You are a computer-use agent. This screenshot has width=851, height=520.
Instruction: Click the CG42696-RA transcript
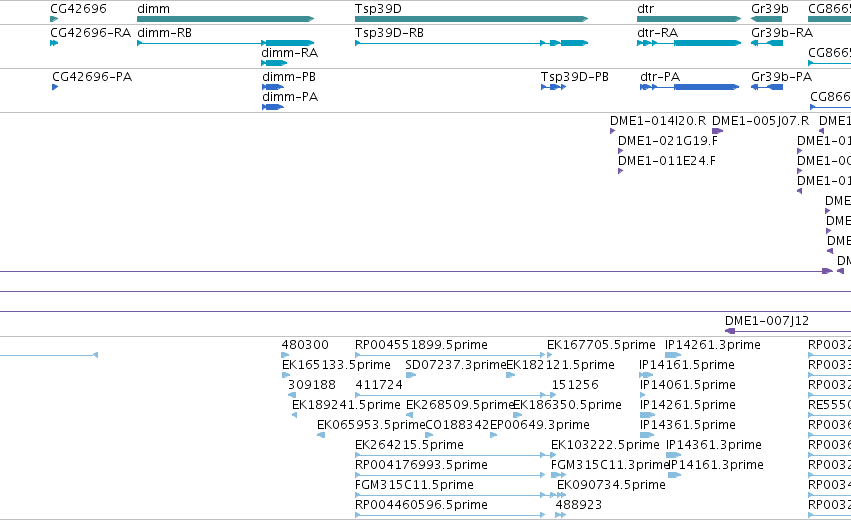pos(54,43)
